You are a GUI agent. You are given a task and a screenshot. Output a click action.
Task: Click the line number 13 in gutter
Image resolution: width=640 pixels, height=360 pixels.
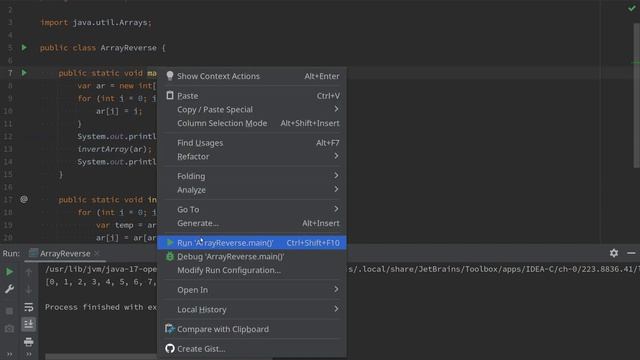point(8,149)
